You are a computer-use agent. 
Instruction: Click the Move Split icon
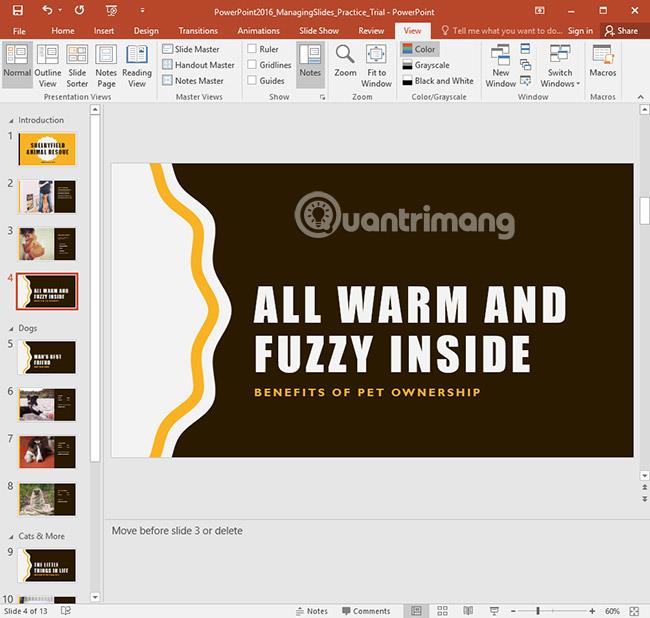[525, 80]
